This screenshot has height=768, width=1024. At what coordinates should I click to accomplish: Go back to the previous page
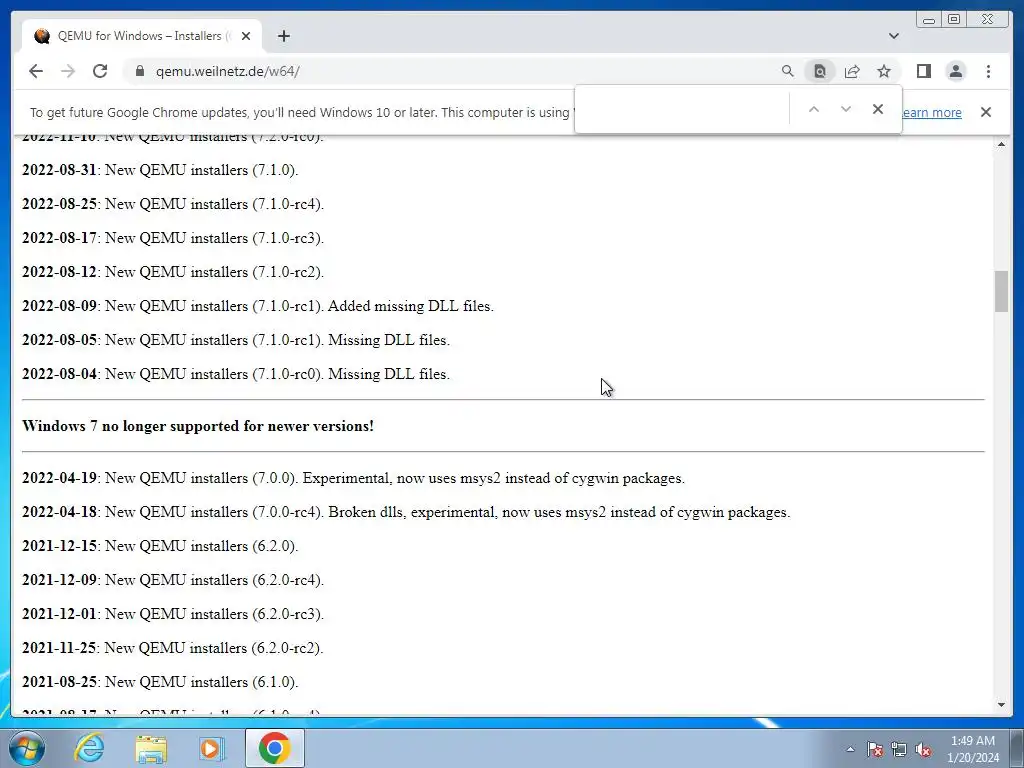(x=36, y=71)
